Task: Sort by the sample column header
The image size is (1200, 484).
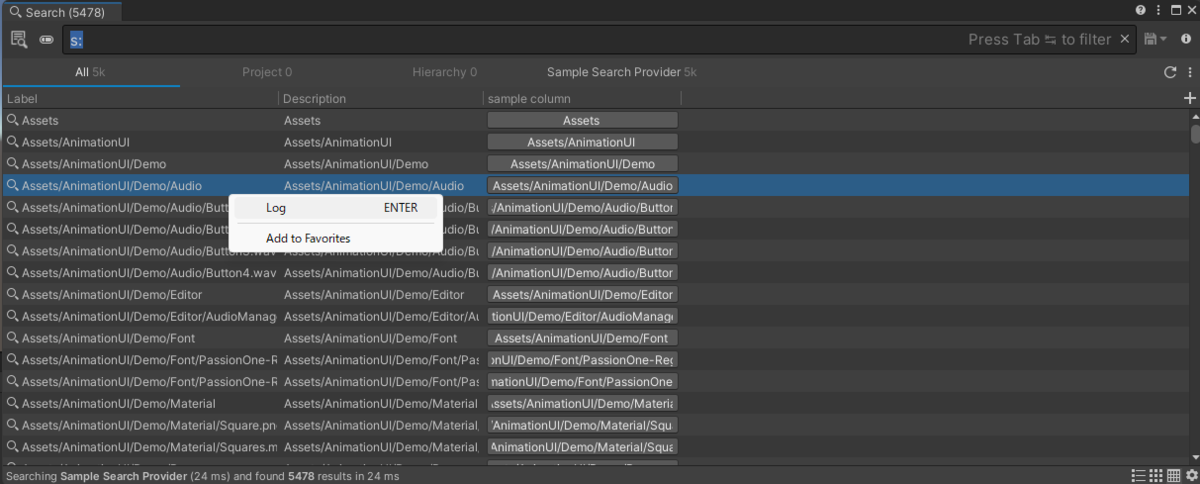Action: coord(582,99)
